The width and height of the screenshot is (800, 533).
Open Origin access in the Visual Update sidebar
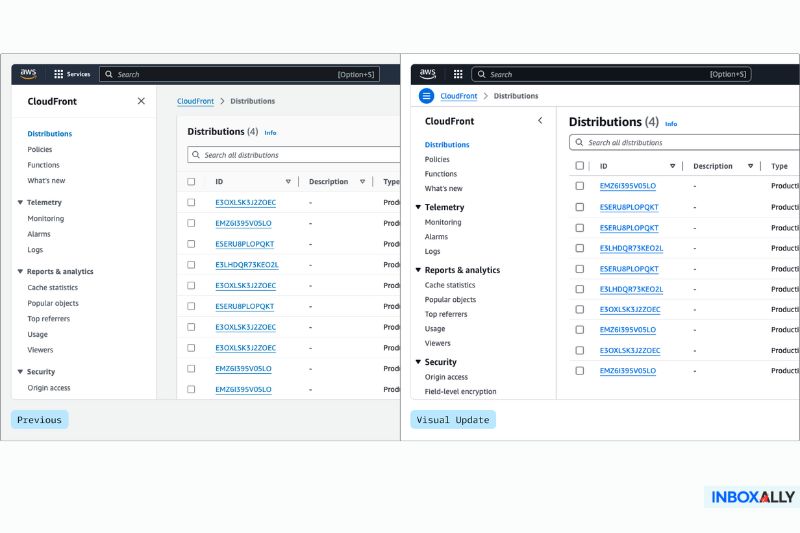pos(446,377)
